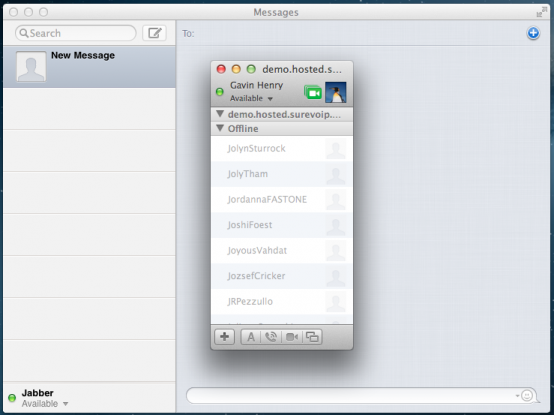Click the Search field
This screenshot has height=415, width=554.
coord(76,33)
